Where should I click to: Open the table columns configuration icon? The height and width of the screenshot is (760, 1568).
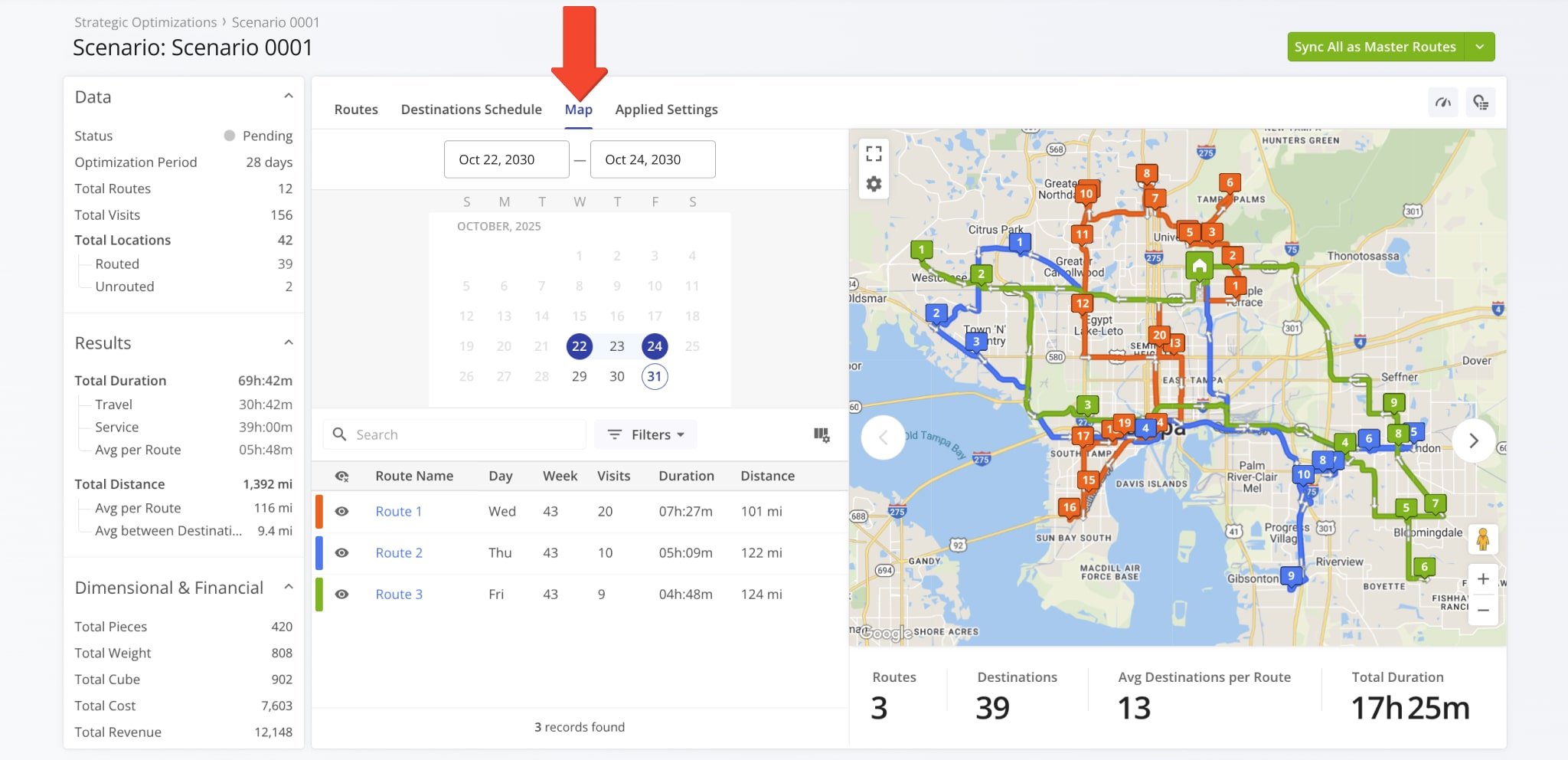coord(822,435)
